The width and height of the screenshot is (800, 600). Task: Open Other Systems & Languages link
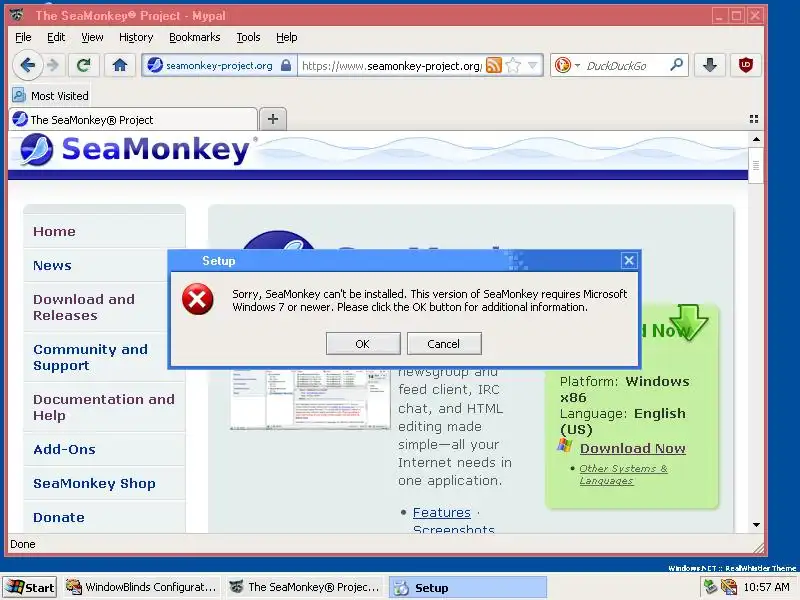point(623,474)
